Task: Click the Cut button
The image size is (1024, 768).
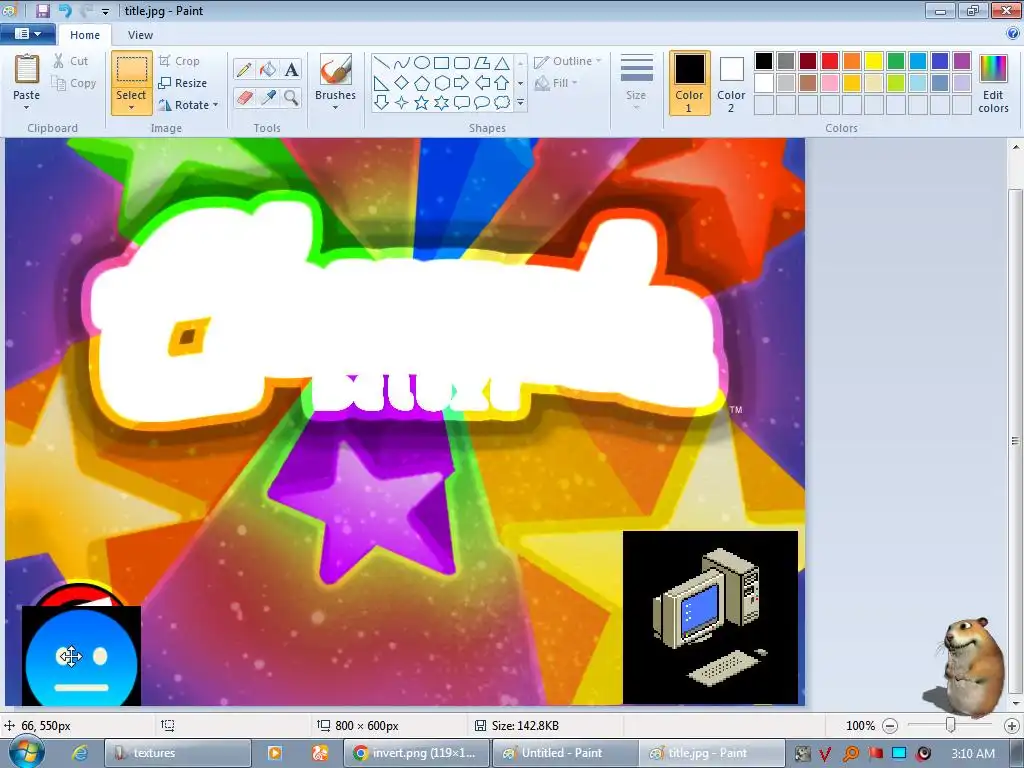Action: click(71, 61)
